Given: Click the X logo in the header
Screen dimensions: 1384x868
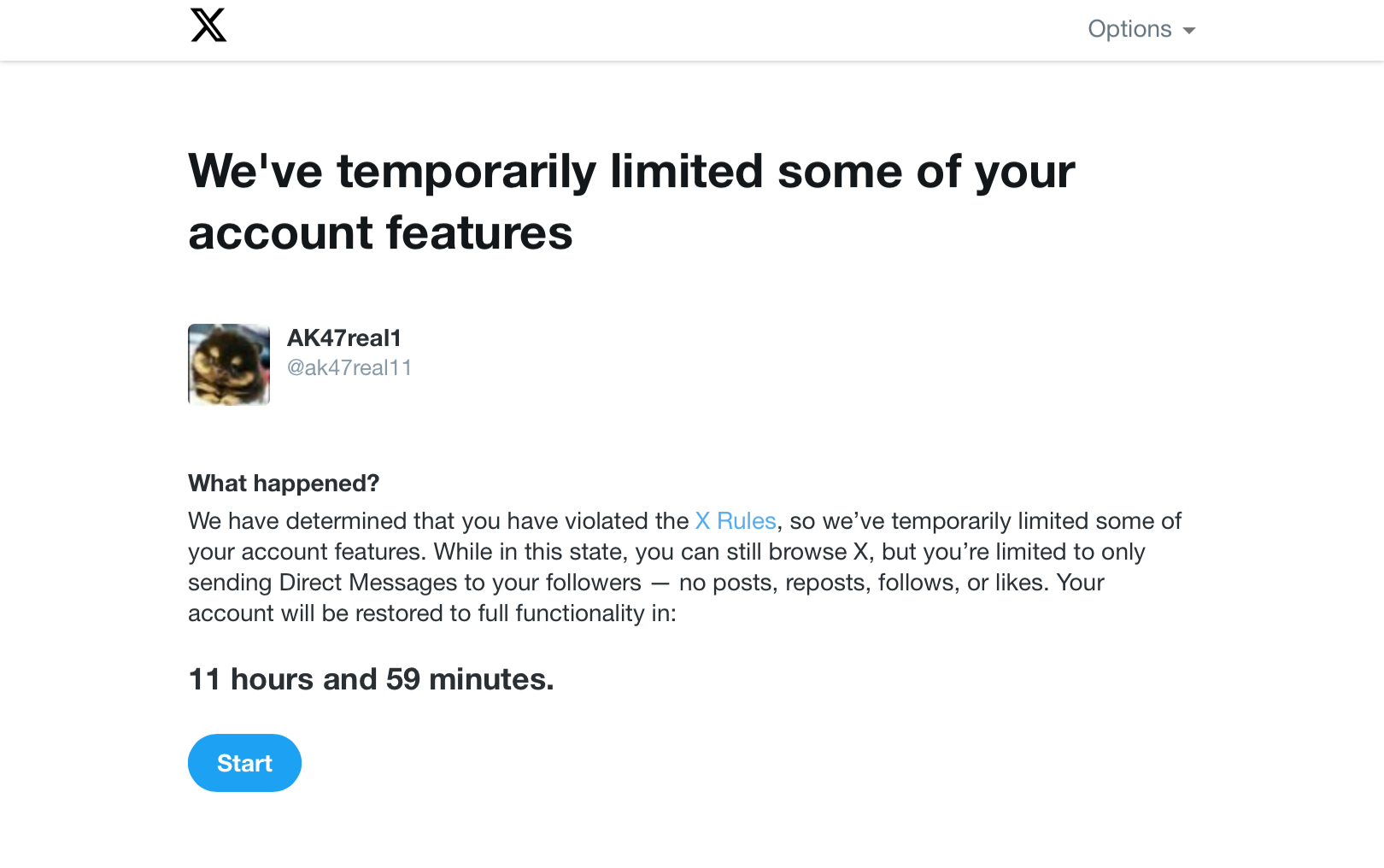Looking at the screenshot, I should point(208,26).
